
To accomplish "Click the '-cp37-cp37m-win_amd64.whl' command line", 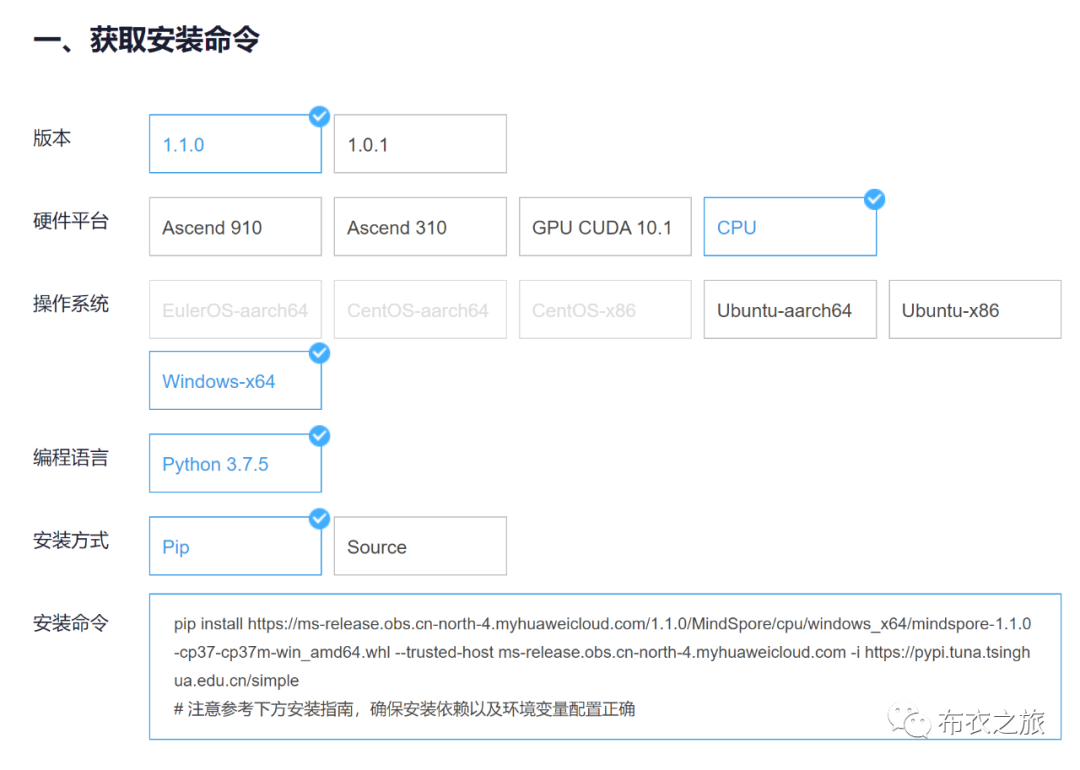I will tap(602, 652).
